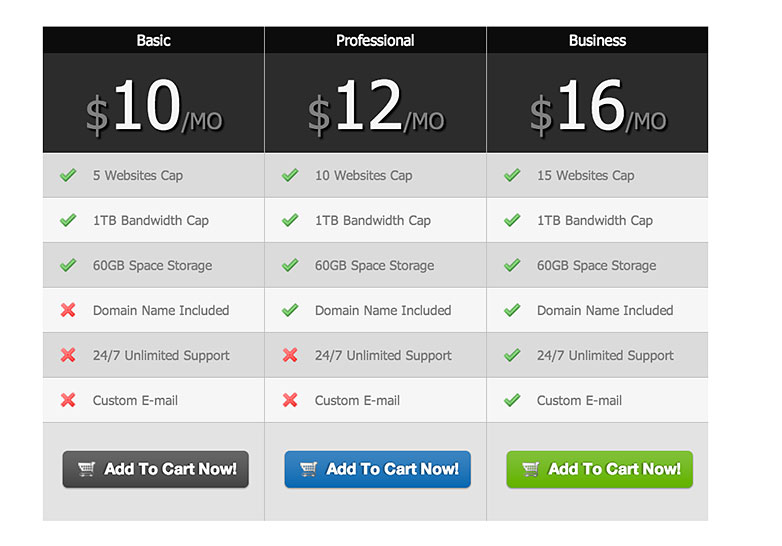The width and height of the screenshot is (782, 546).
Task: Click Professional plan 60GB Space Storage checkmark
Action: pos(290,265)
